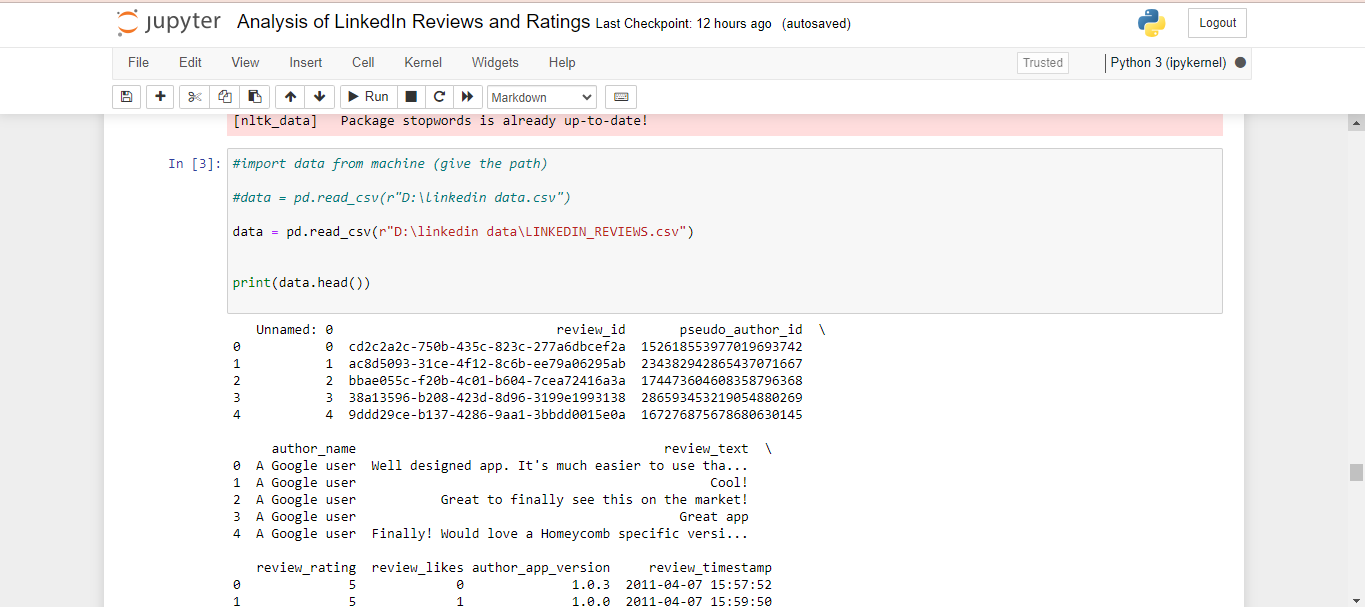Move the selected cell down
Viewport: 1365px width, 607px height.
[x=319, y=96]
